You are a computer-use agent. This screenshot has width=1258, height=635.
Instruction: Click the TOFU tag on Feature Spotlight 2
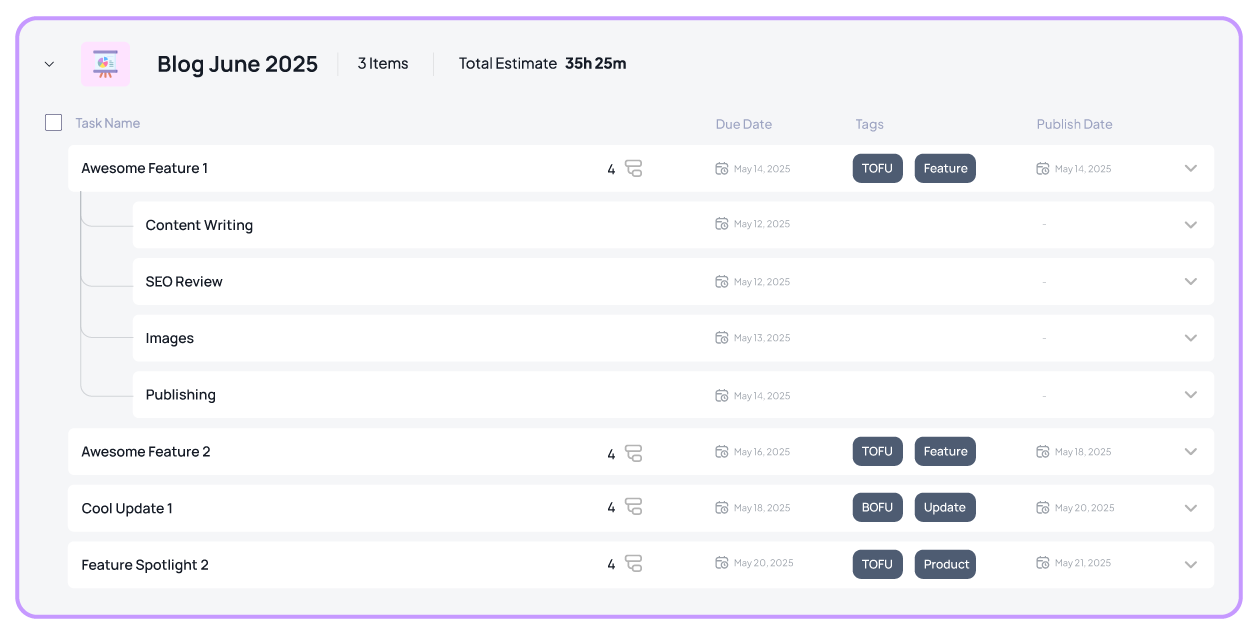point(878,565)
